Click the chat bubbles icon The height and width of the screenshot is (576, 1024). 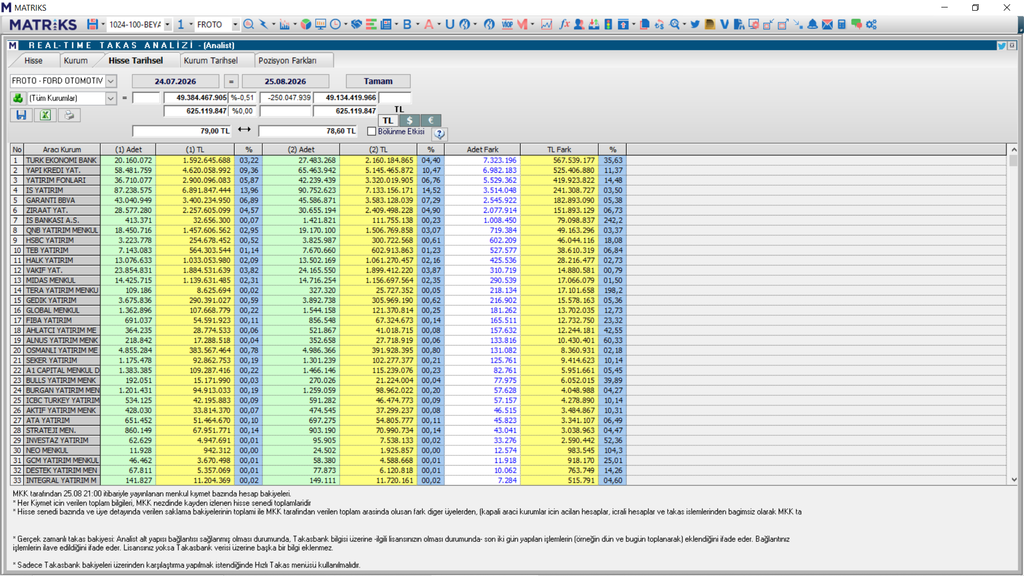click(856, 24)
